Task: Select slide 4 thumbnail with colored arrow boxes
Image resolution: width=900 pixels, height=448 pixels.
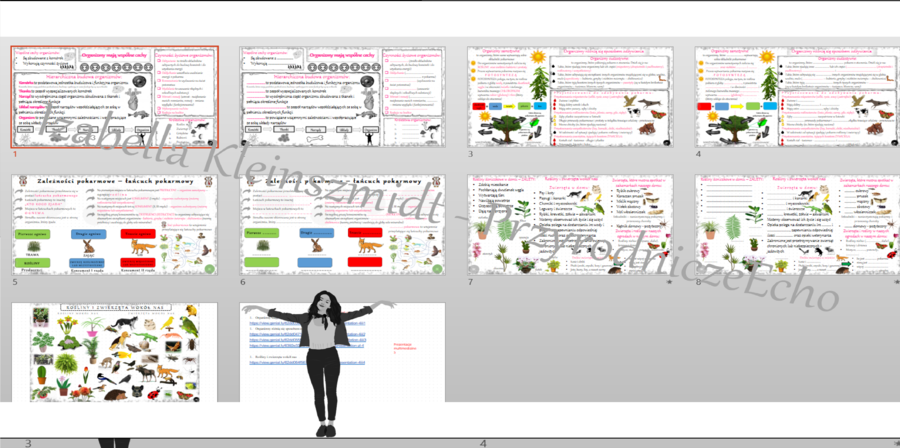Action: tap(797, 97)
